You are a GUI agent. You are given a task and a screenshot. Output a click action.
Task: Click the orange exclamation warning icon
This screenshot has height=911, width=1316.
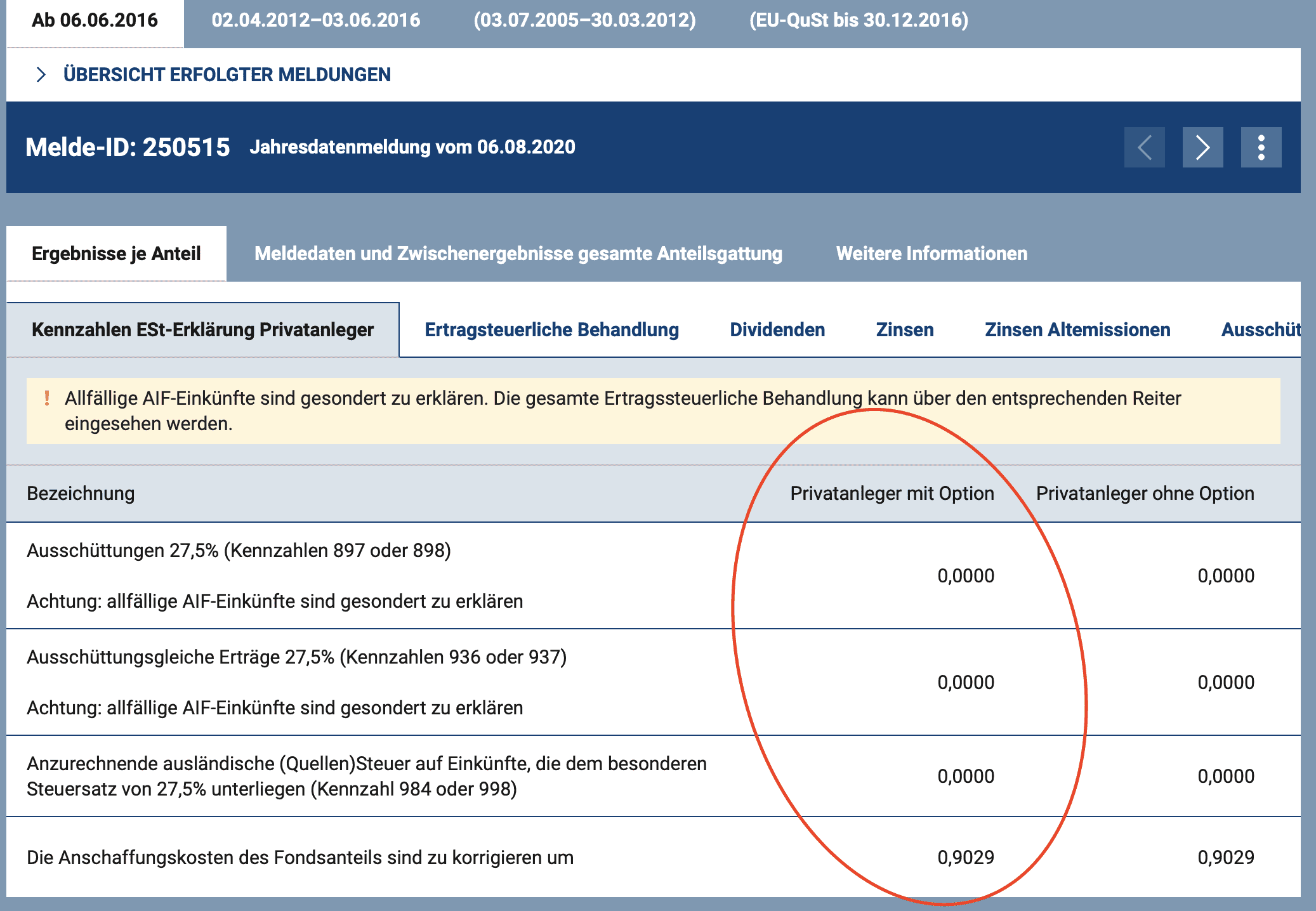(47, 398)
